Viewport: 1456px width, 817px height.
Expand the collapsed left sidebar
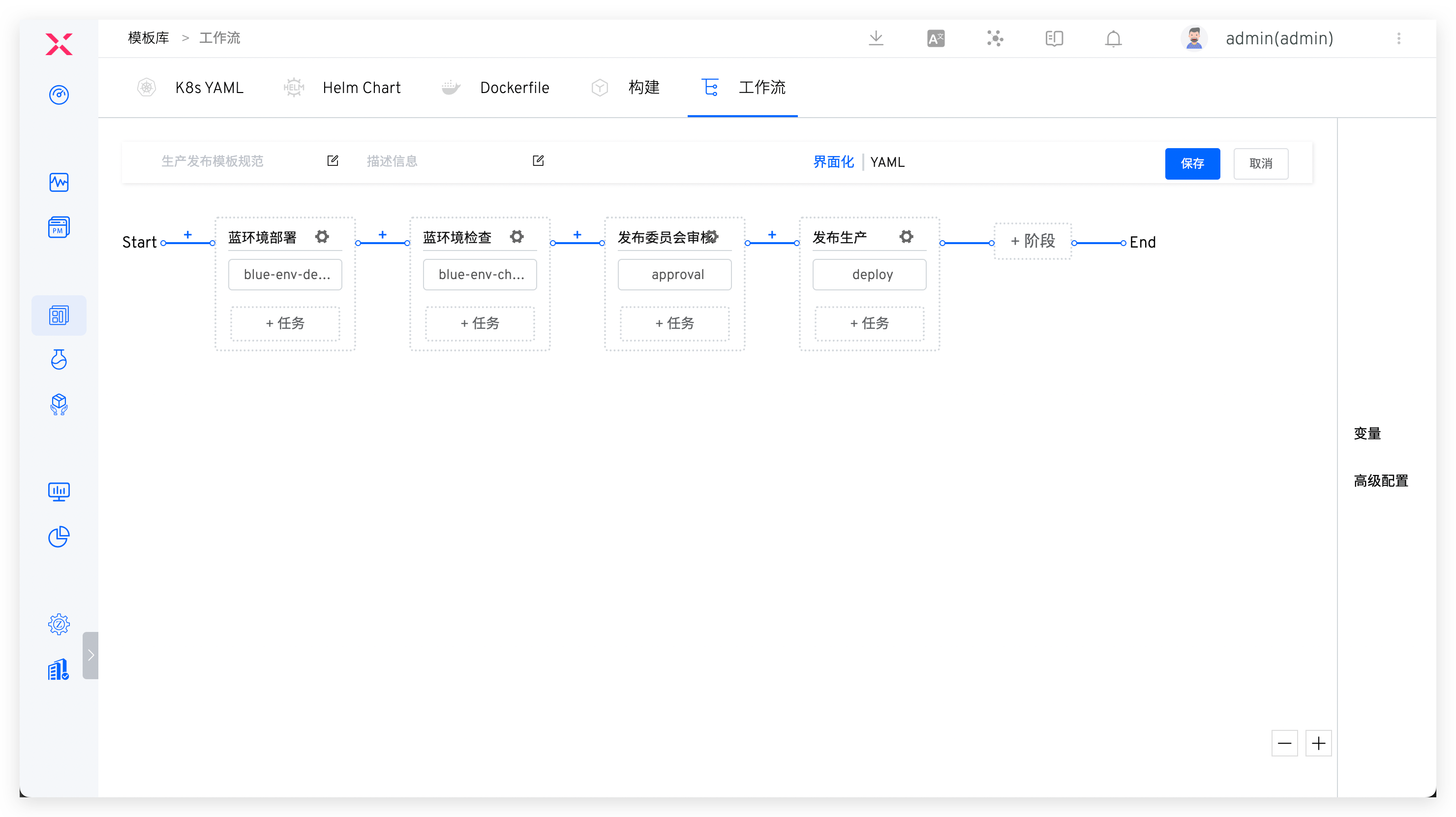click(x=91, y=655)
